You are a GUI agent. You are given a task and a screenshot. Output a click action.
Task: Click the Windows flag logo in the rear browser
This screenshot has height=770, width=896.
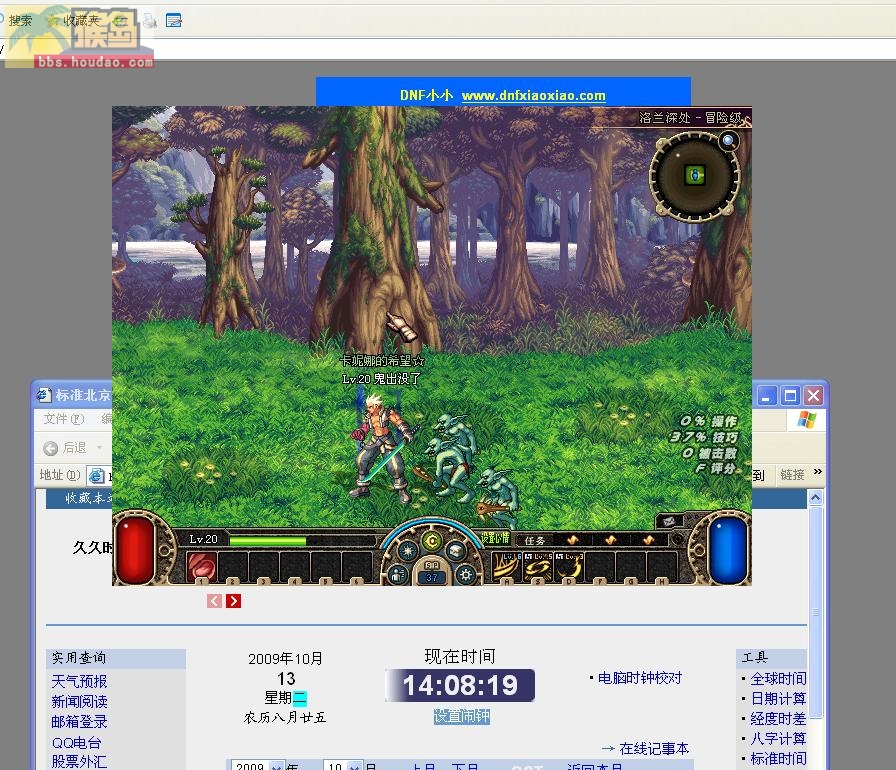806,419
